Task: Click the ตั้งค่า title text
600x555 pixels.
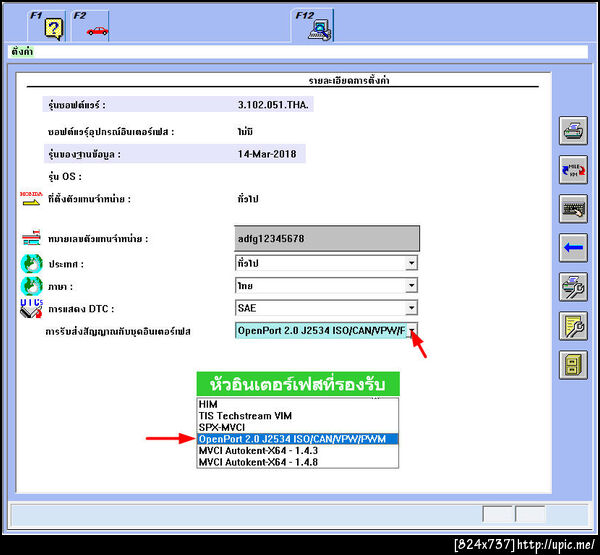Action: [x=22, y=51]
